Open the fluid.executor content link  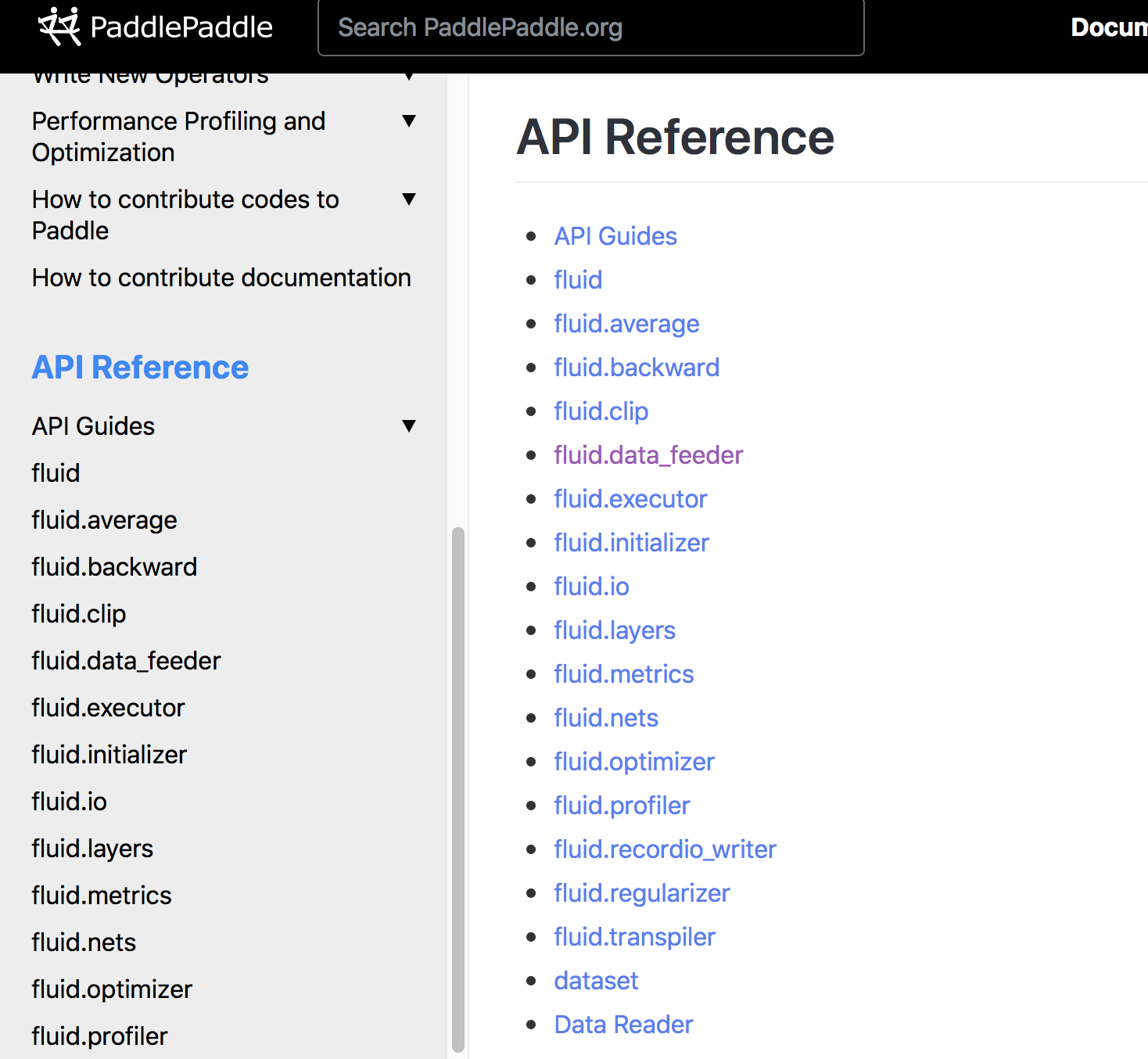tap(630, 499)
